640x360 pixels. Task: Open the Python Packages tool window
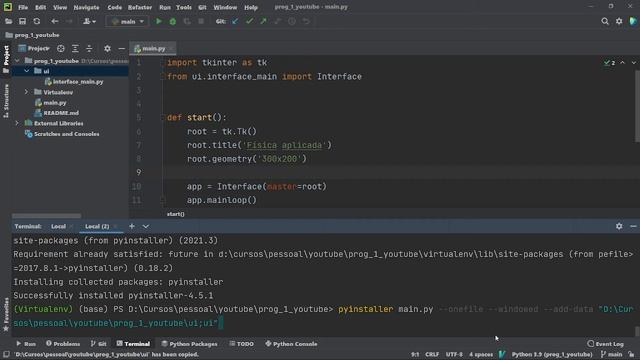tap(189, 344)
